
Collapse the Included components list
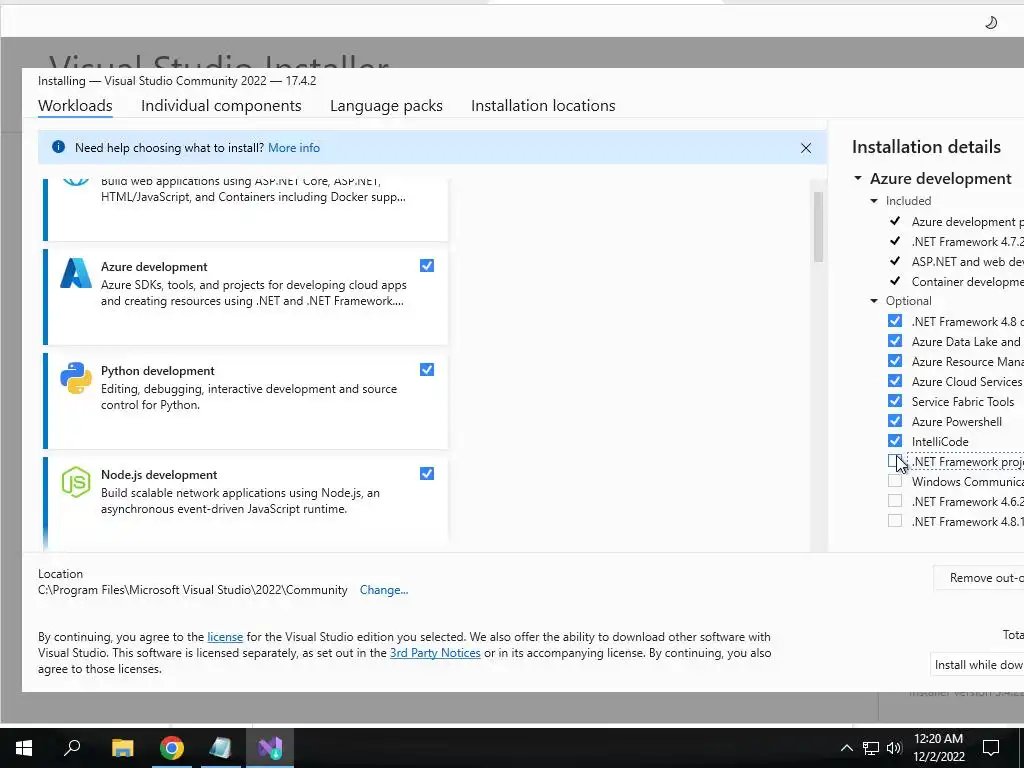click(x=874, y=201)
